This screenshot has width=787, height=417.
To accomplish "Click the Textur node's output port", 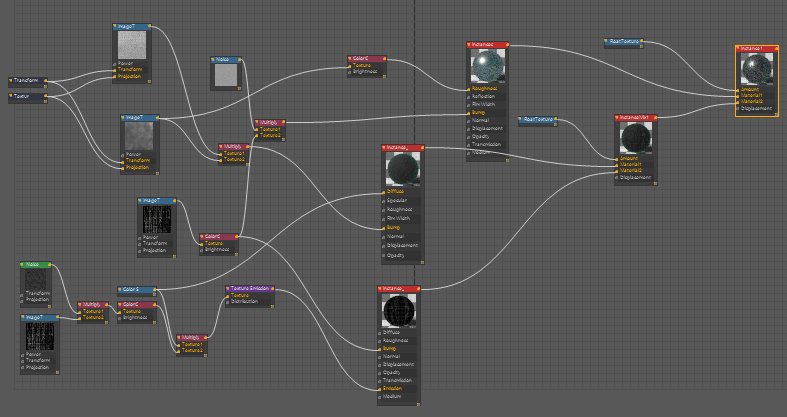I will click(47, 95).
